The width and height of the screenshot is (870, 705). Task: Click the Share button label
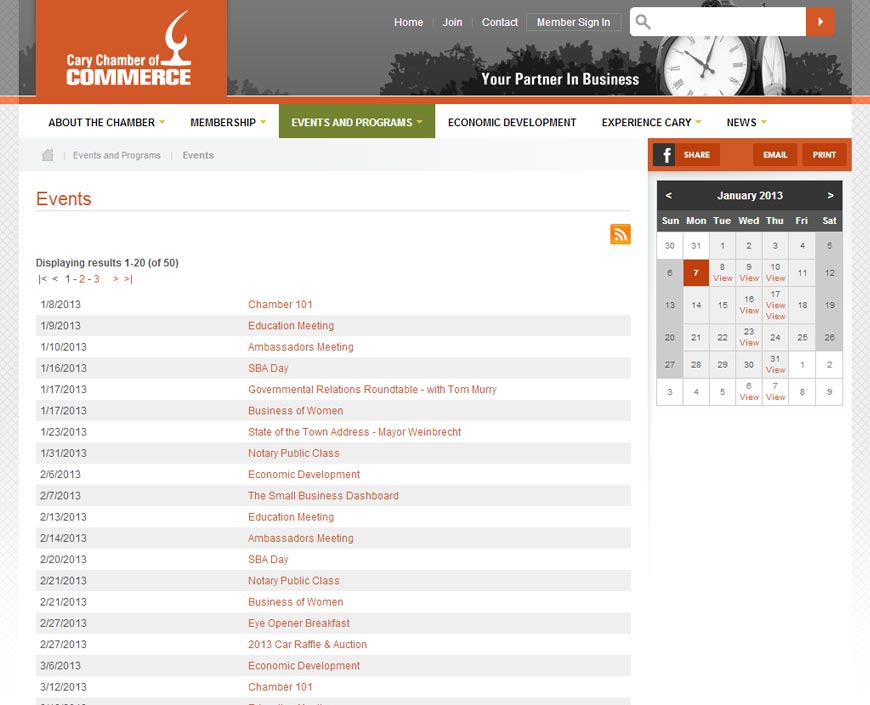[x=697, y=155]
